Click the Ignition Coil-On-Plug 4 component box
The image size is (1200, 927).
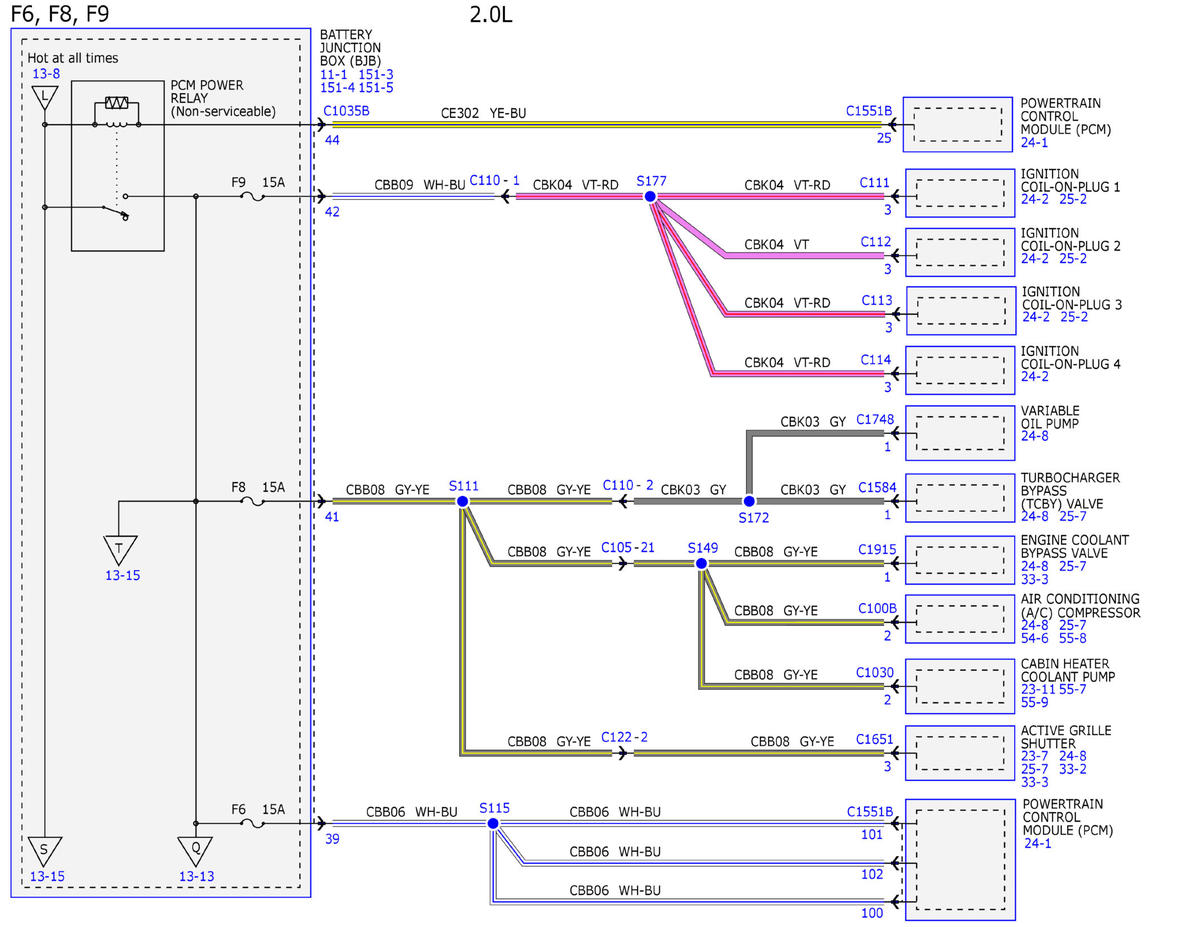pyautogui.click(x=960, y=370)
